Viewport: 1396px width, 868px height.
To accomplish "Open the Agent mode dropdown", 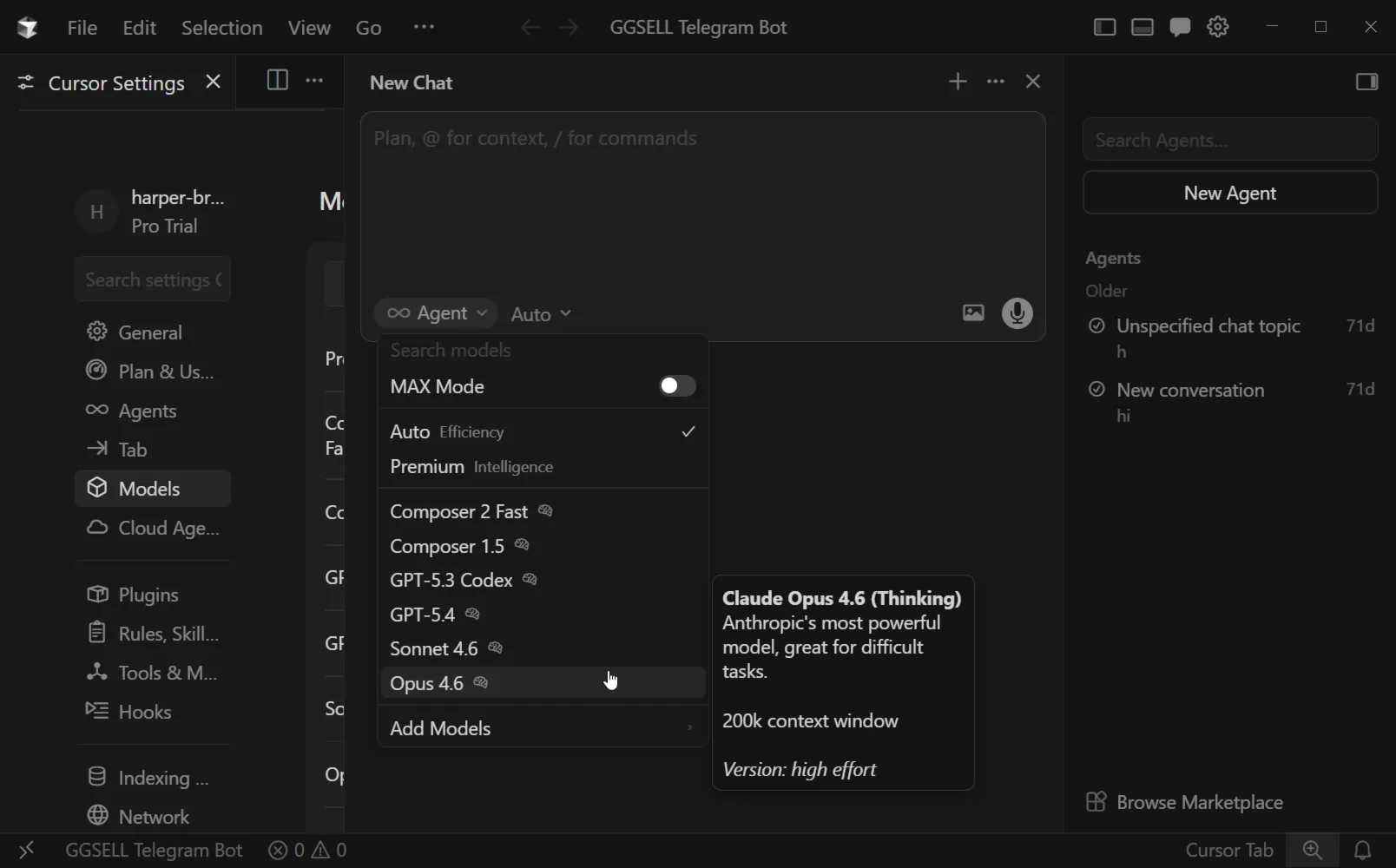I will click(x=436, y=313).
